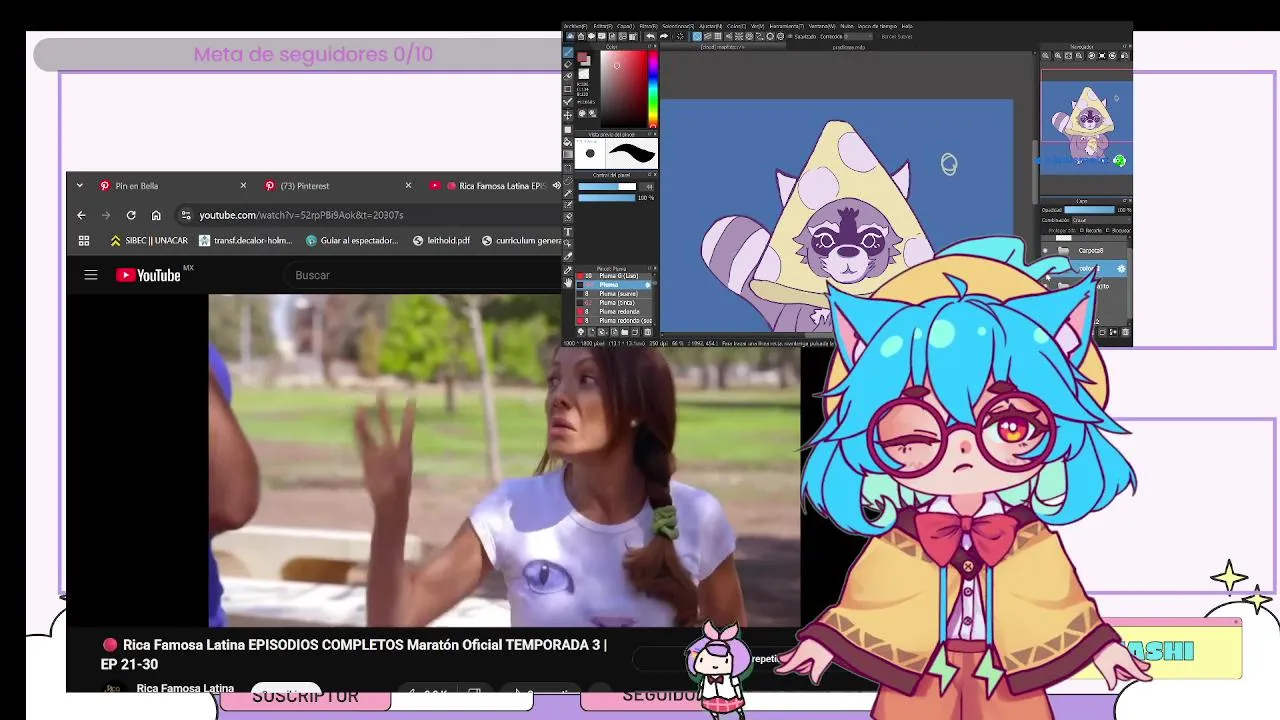
Task: Open the browser apps grid icon
Action: click(x=84, y=240)
